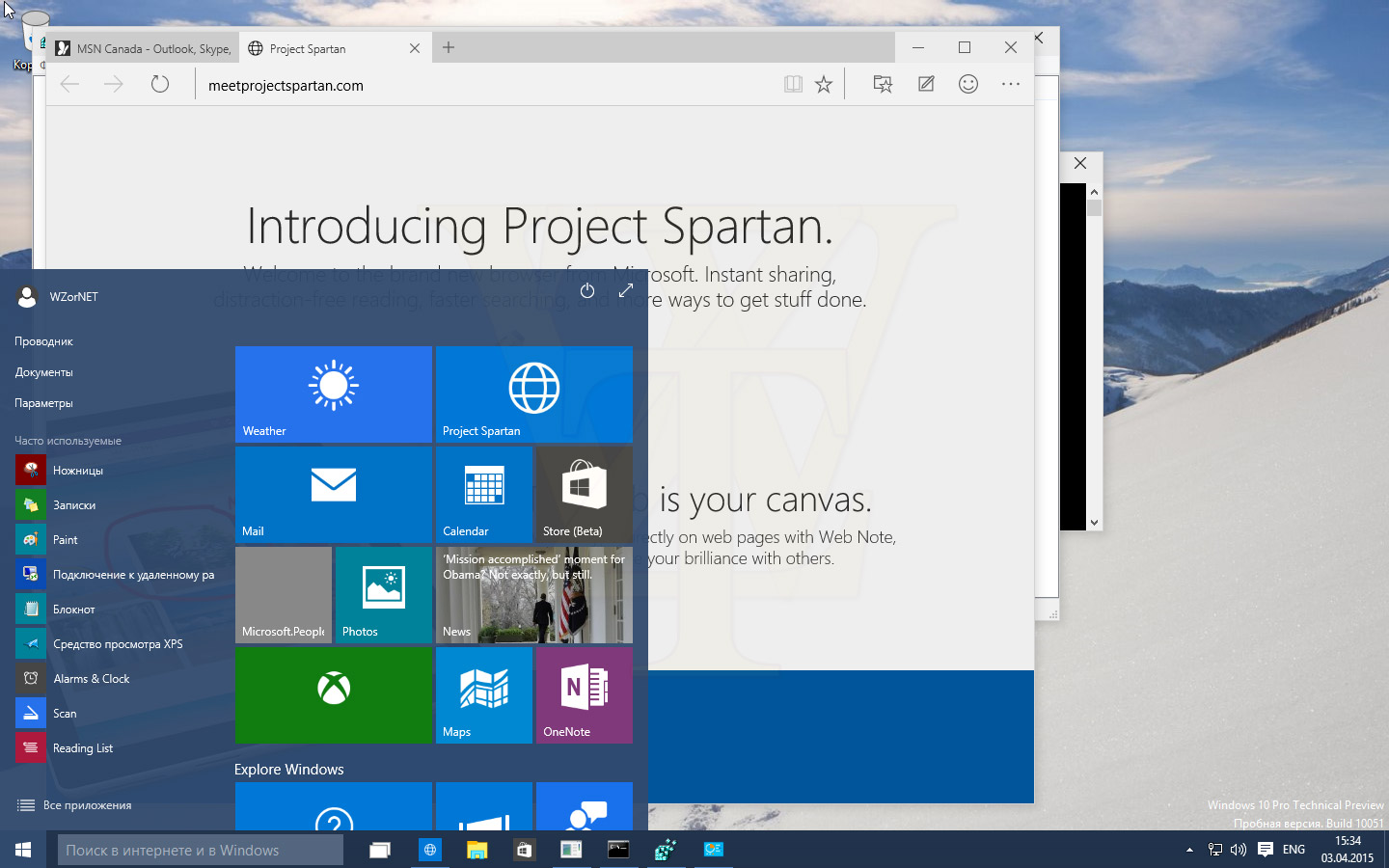Open Action Center notifications icon

click(x=1266, y=850)
